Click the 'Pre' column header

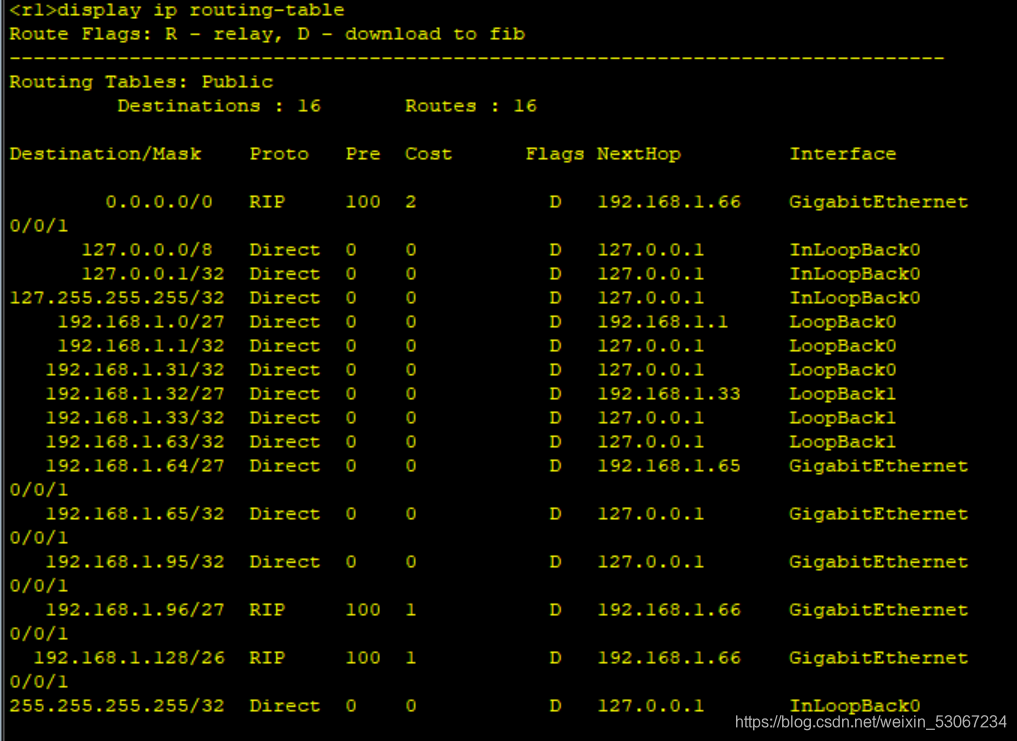click(x=363, y=154)
